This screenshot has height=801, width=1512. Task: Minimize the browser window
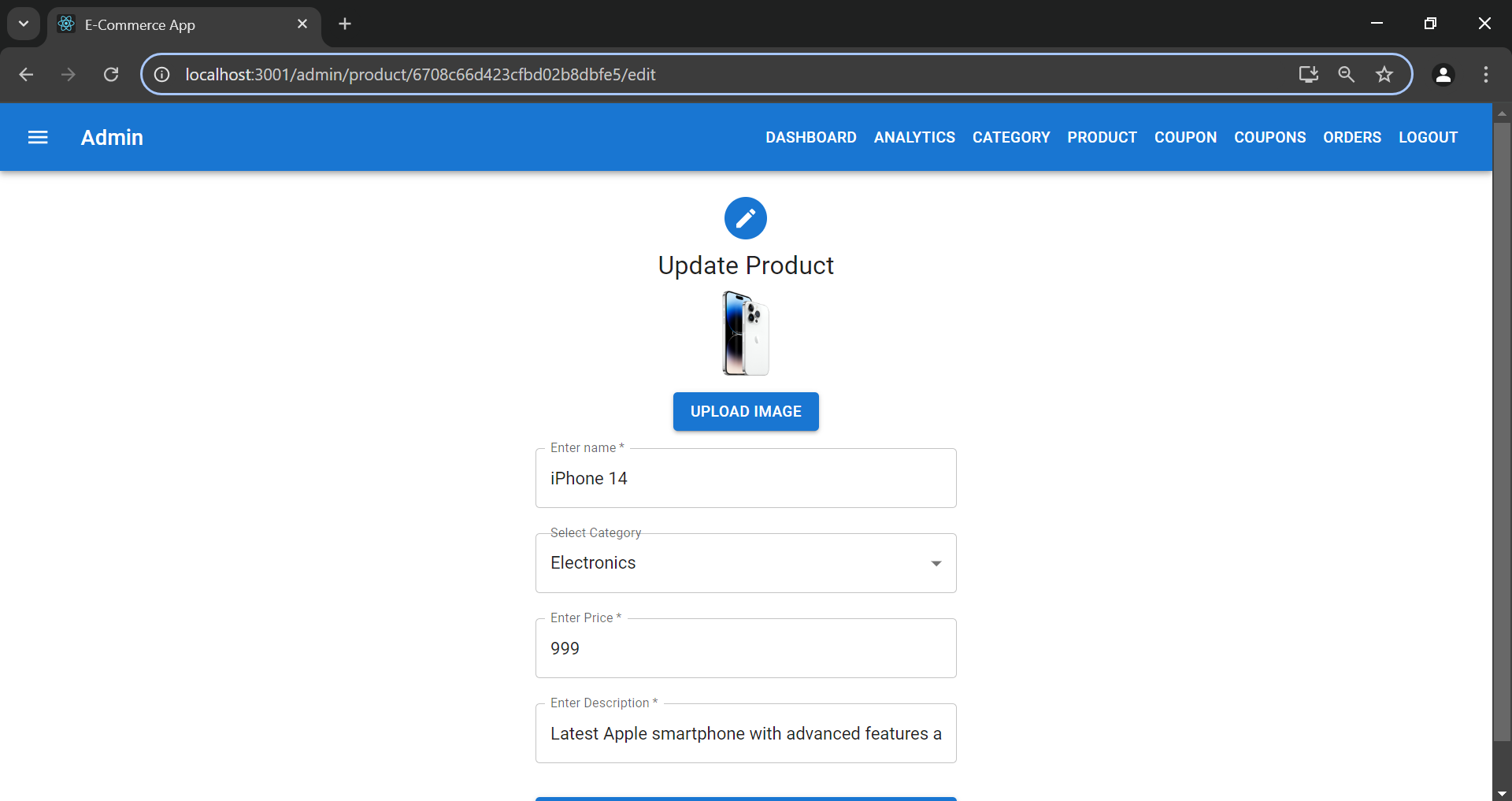1377,24
